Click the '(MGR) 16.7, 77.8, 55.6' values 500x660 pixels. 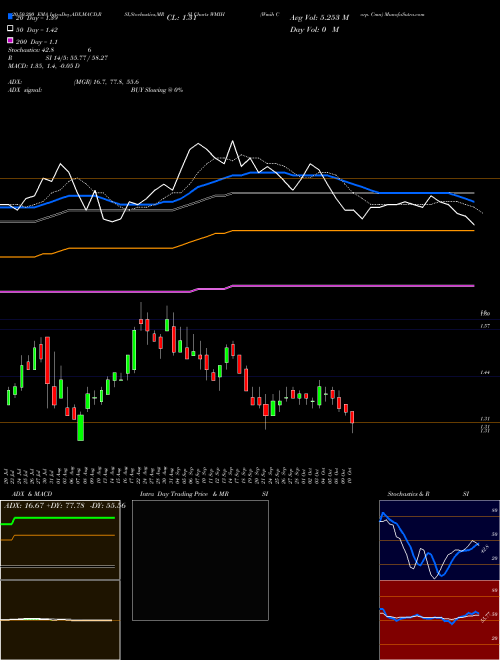click(x=106, y=82)
